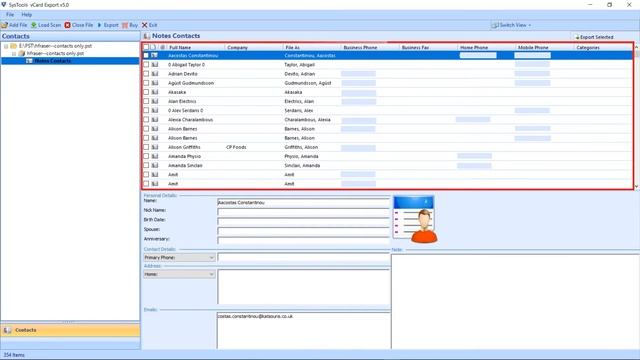Image resolution: width=640 pixels, height=360 pixels.
Task: Click the item-type column header icon
Action: coord(153,47)
